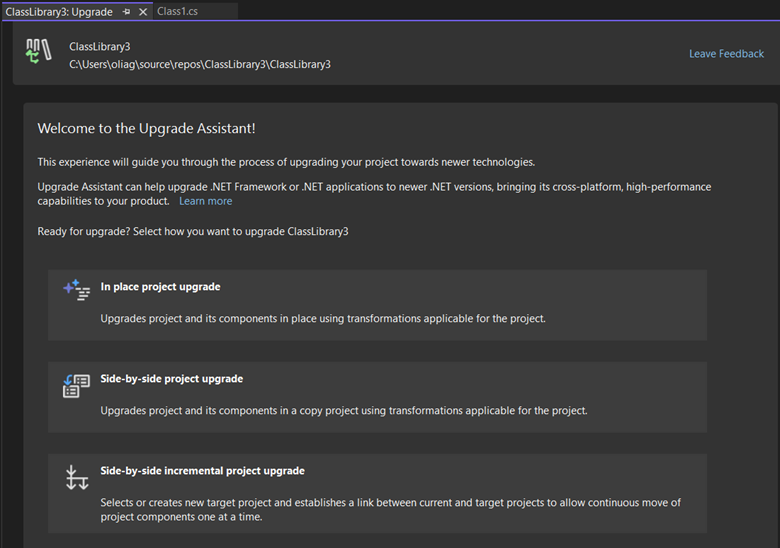
Task: Choose the Side-by-side project upgrade title
Action: coord(171,379)
